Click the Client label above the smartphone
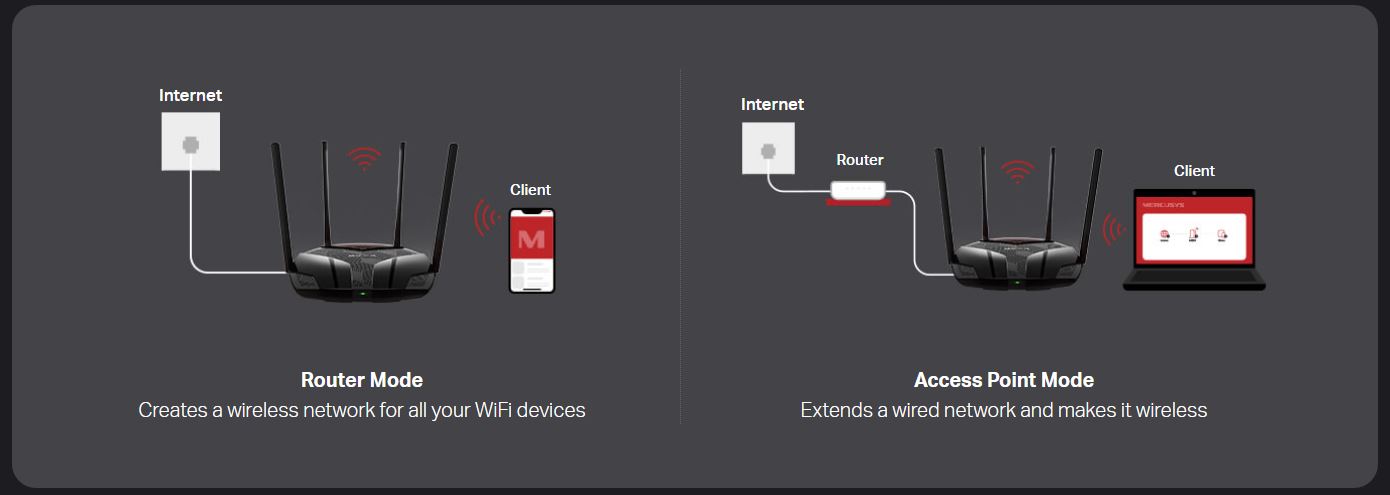This screenshot has height=495, width=1390. click(530, 189)
